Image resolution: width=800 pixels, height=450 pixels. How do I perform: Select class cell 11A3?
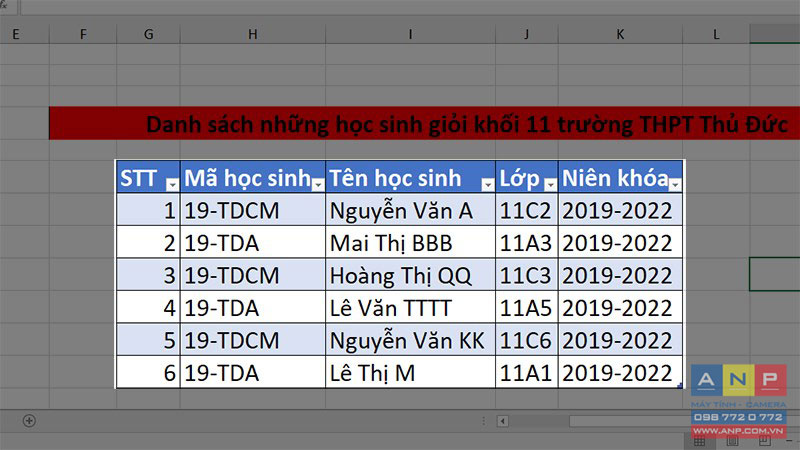pyautogui.click(x=527, y=242)
